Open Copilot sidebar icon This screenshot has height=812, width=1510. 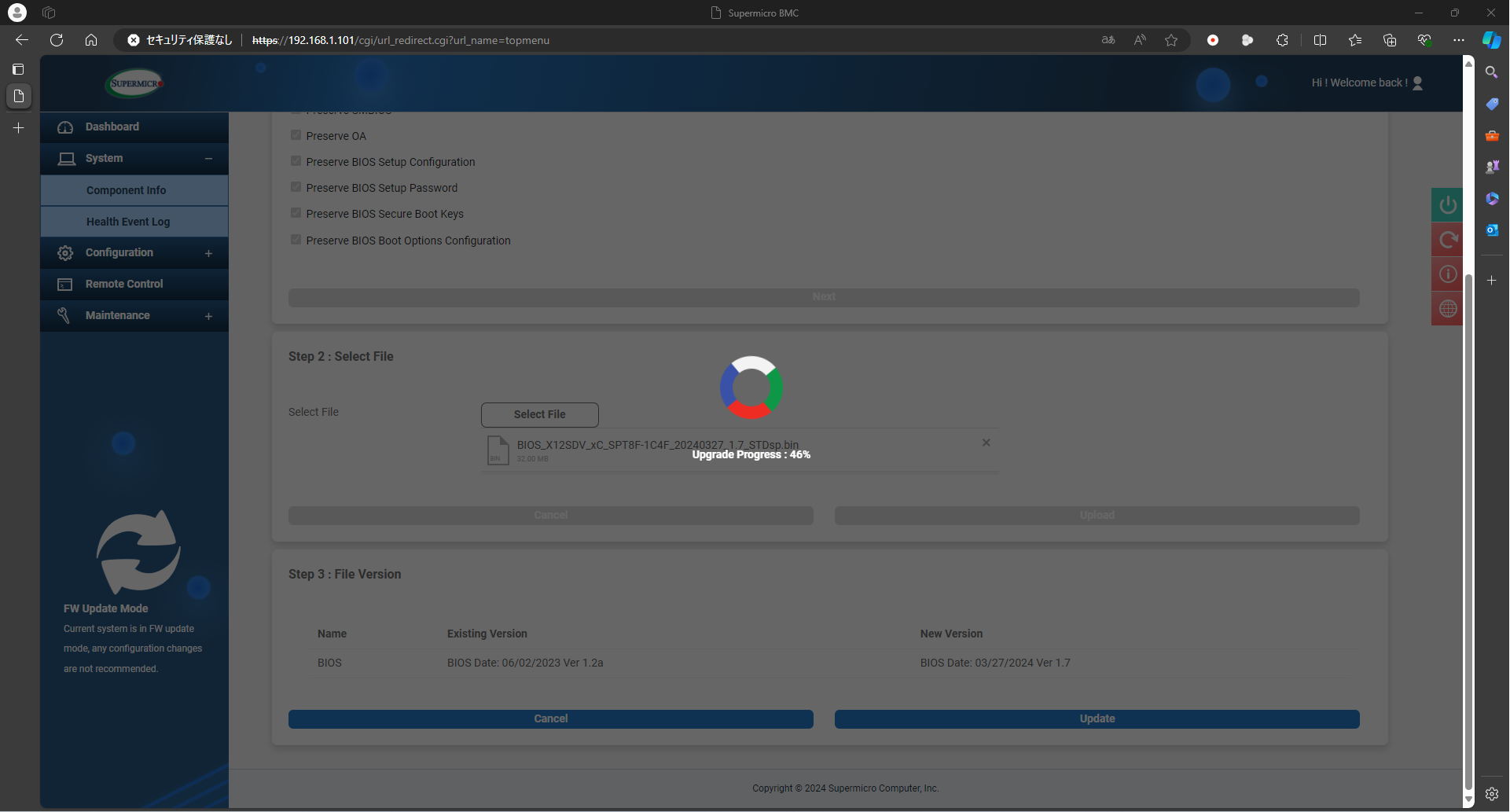click(x=1491, y=40)
